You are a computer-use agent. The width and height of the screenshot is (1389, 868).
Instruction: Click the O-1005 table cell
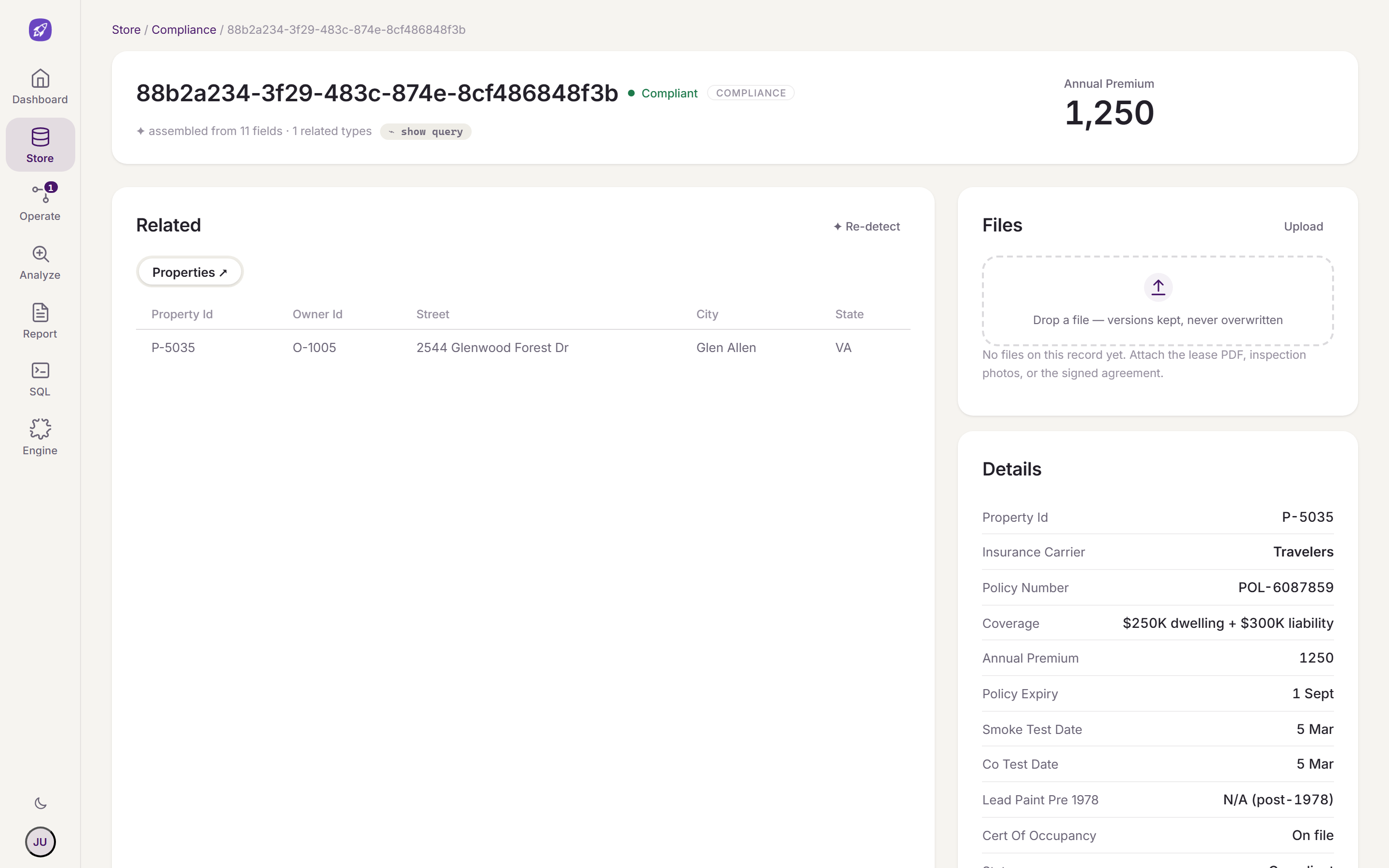[x=314, y=347]
